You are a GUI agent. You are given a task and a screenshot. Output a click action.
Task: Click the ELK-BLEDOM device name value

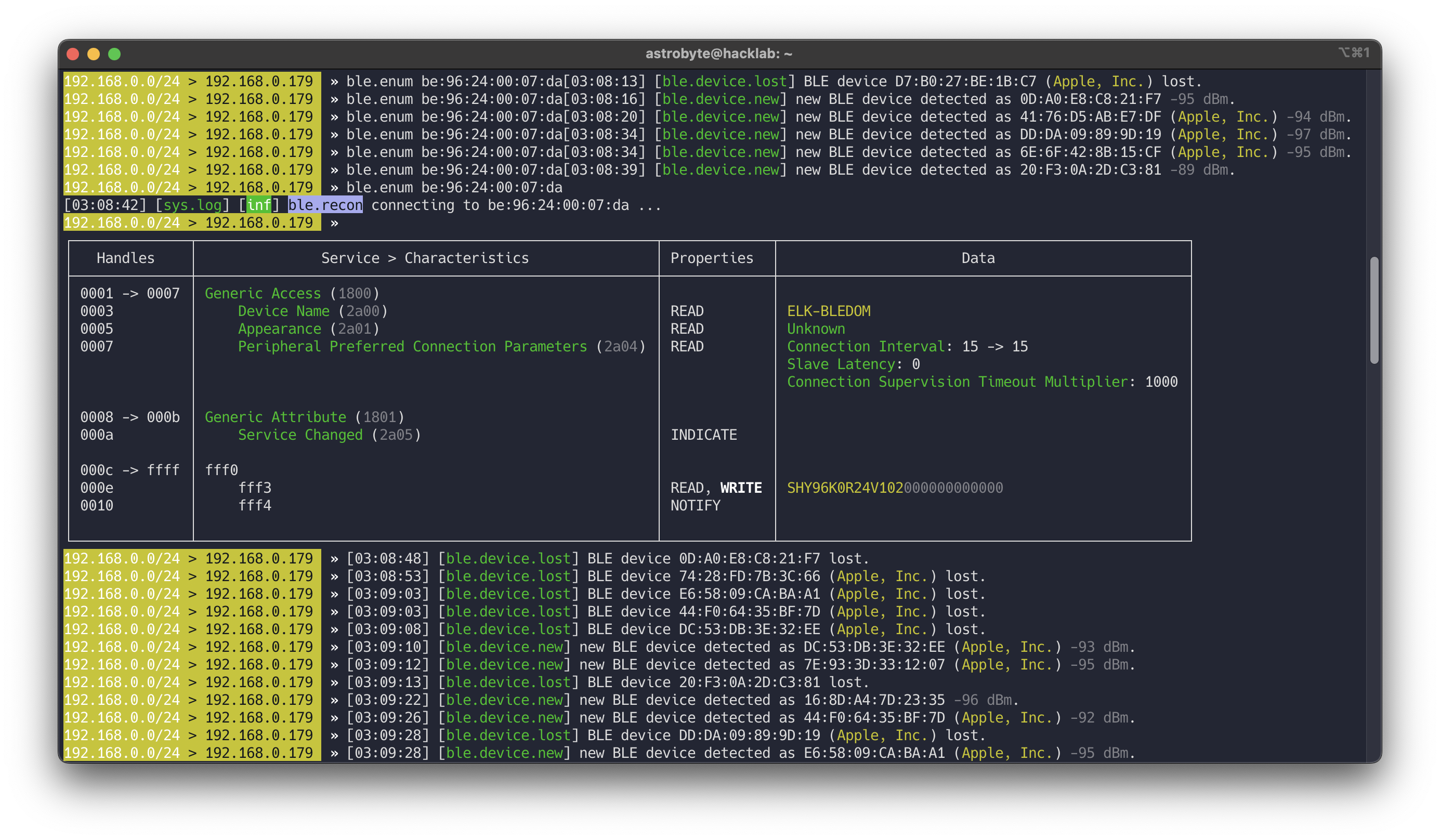tap(829, 311)
